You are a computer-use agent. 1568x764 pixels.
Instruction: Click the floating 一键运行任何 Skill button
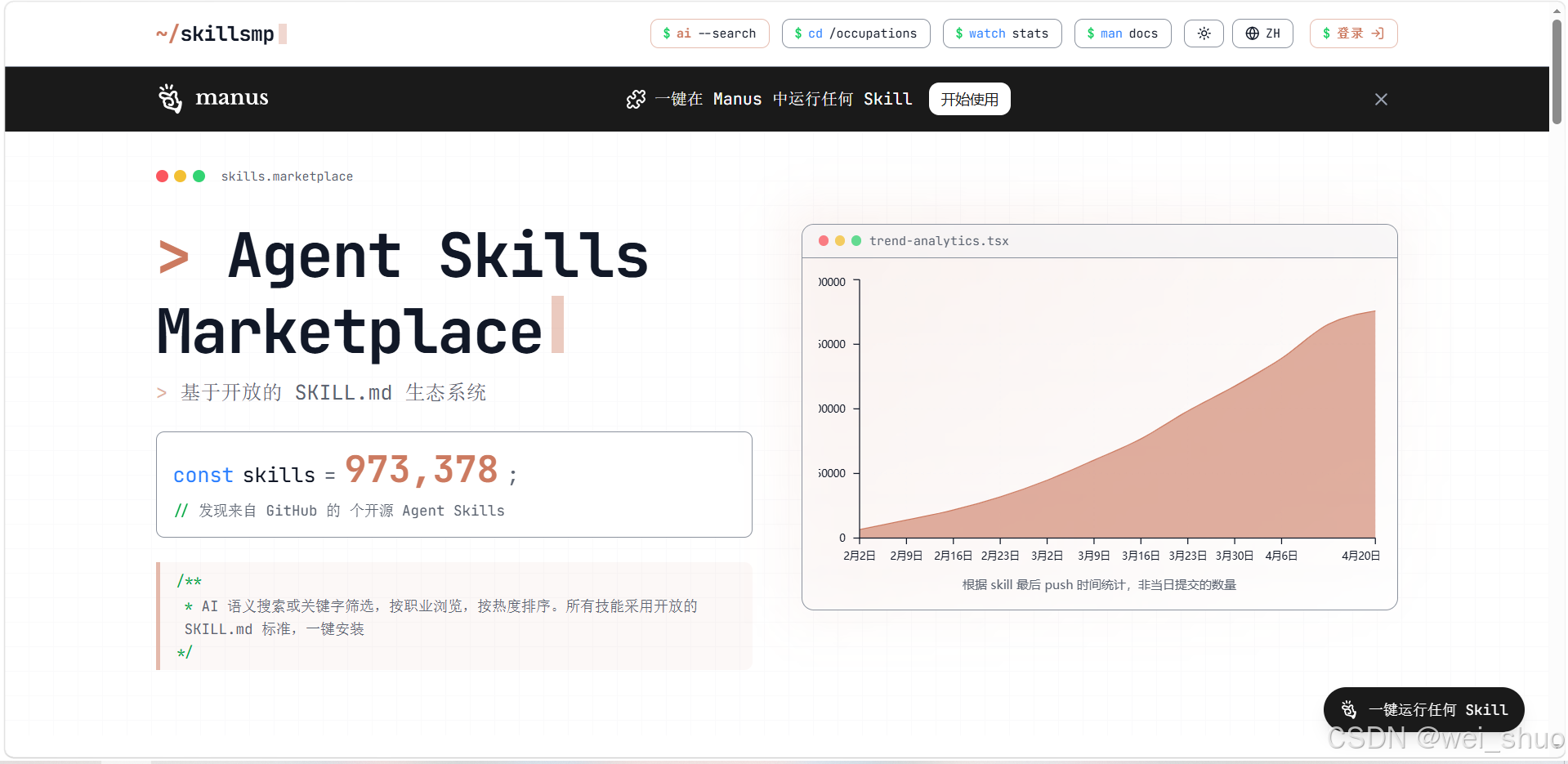coord(1423,710)
